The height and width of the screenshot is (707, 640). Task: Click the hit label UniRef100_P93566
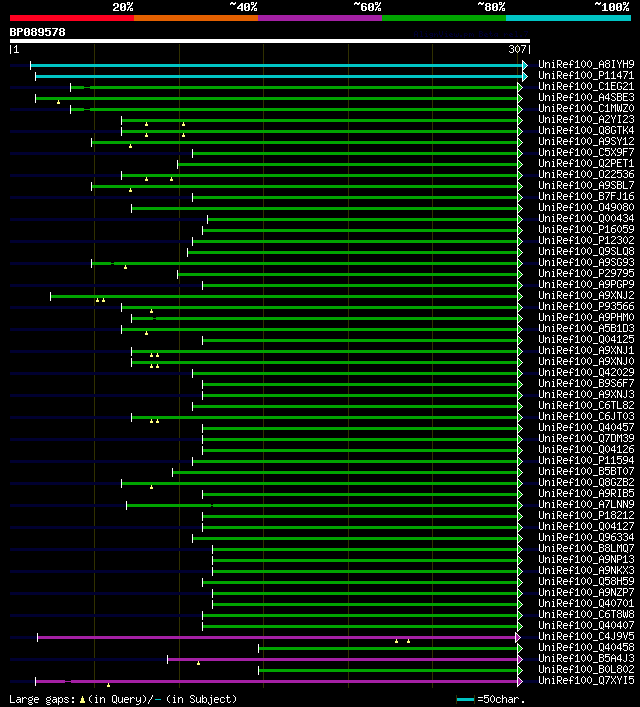(586, 306)
